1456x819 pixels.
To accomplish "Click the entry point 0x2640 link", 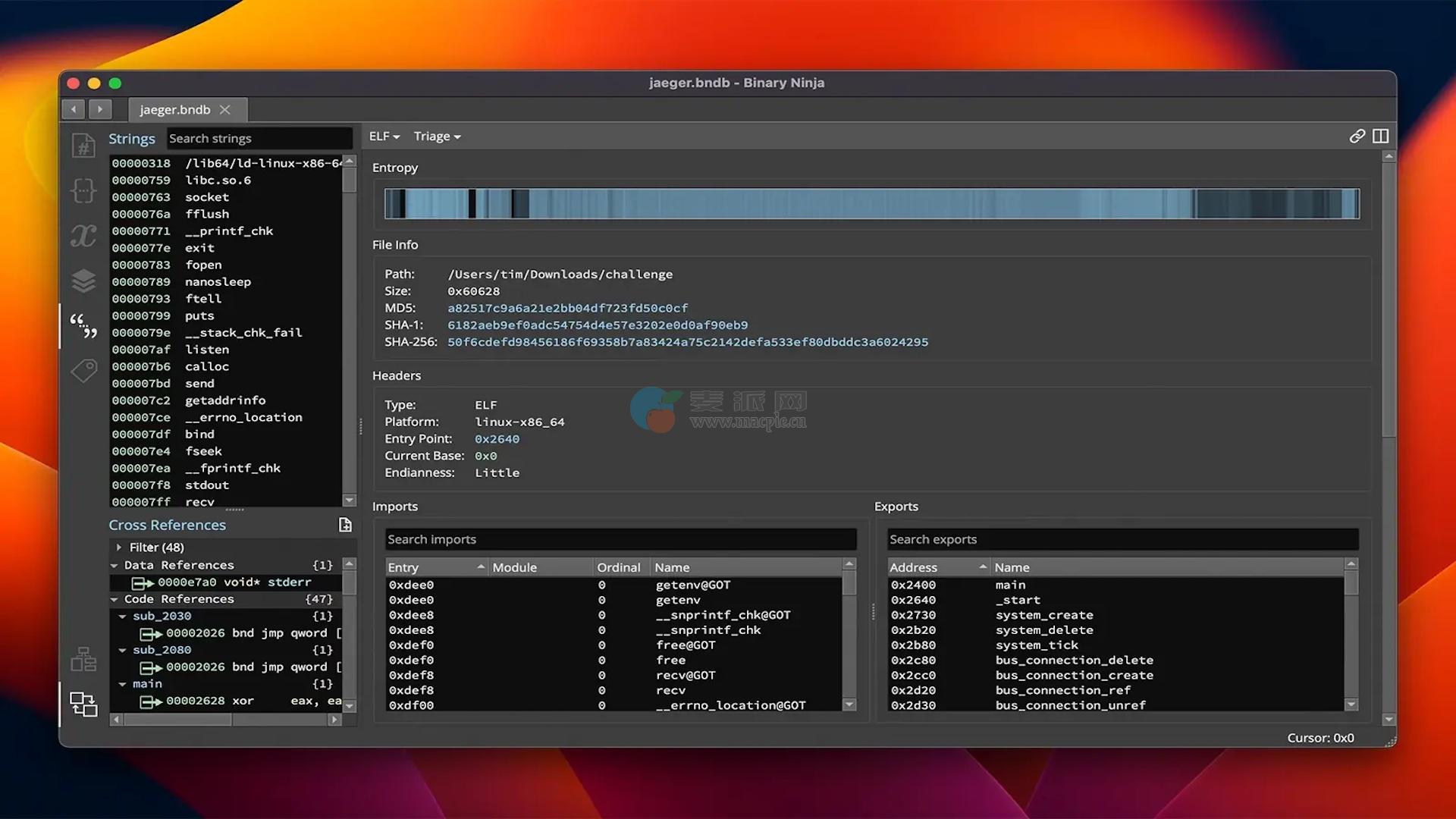I will [x=497, y=439].
